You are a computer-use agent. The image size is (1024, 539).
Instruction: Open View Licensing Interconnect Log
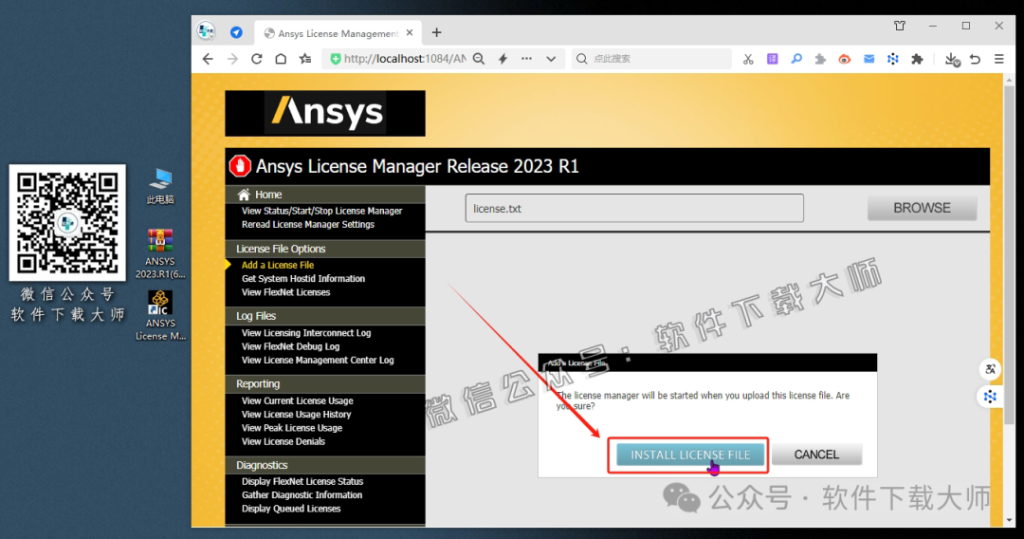tap(306, 333)
